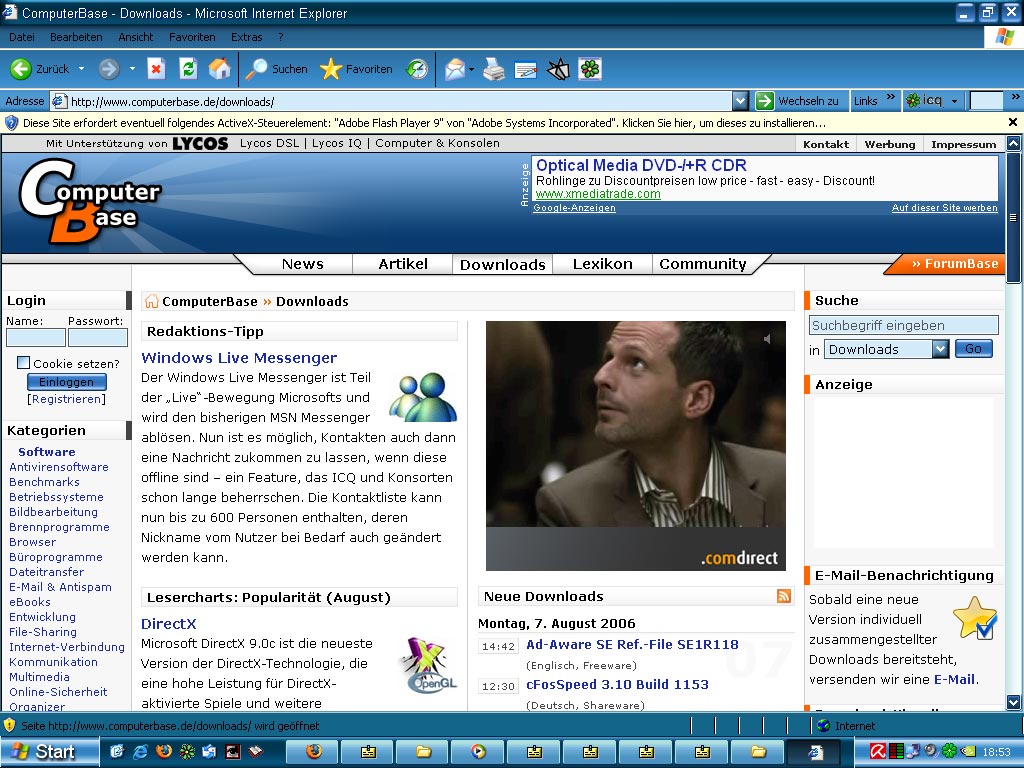Open the mail envelope toolbar button

(454, 69)
